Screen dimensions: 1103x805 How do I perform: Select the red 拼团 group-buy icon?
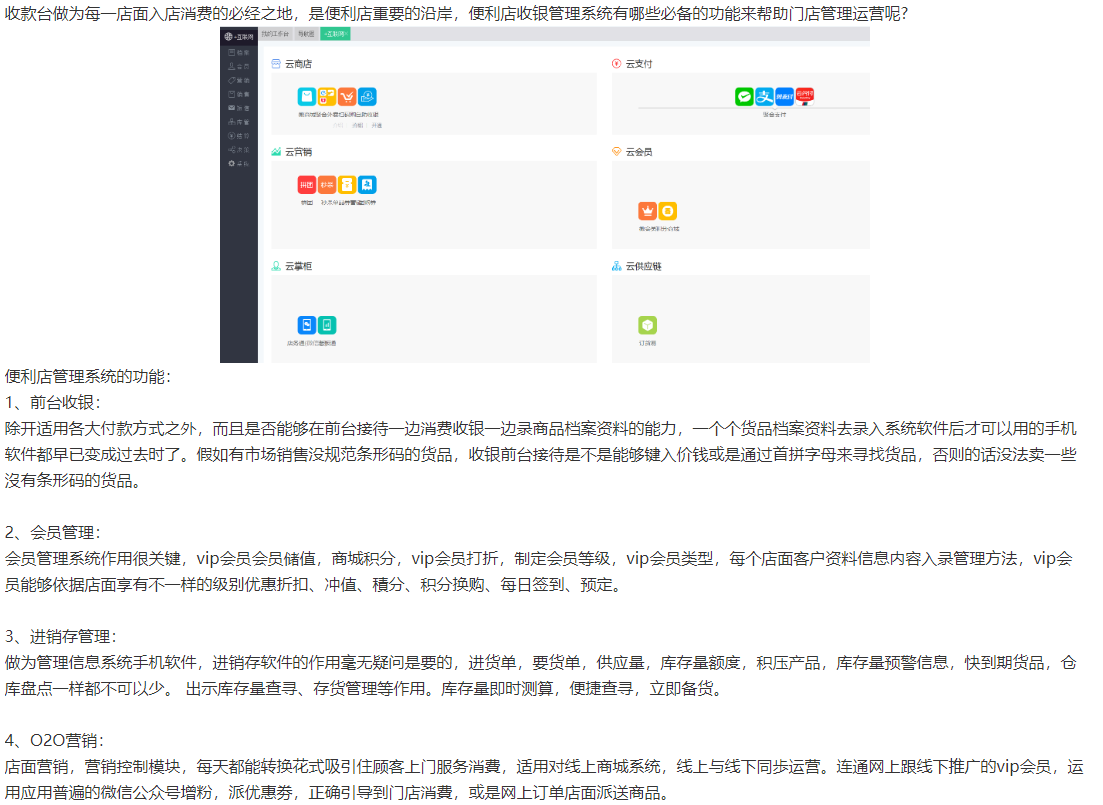[307, 185]
